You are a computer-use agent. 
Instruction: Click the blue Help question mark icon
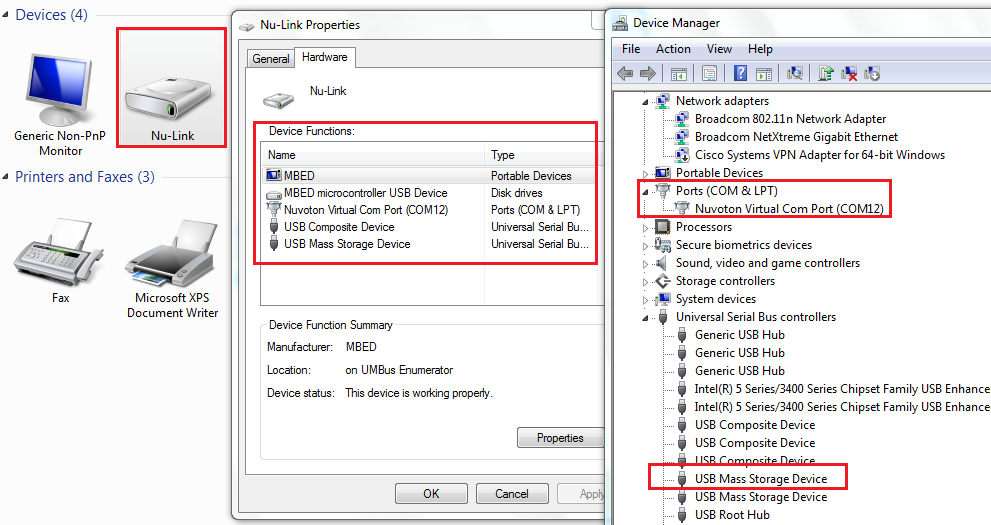(x=740, y=73)
